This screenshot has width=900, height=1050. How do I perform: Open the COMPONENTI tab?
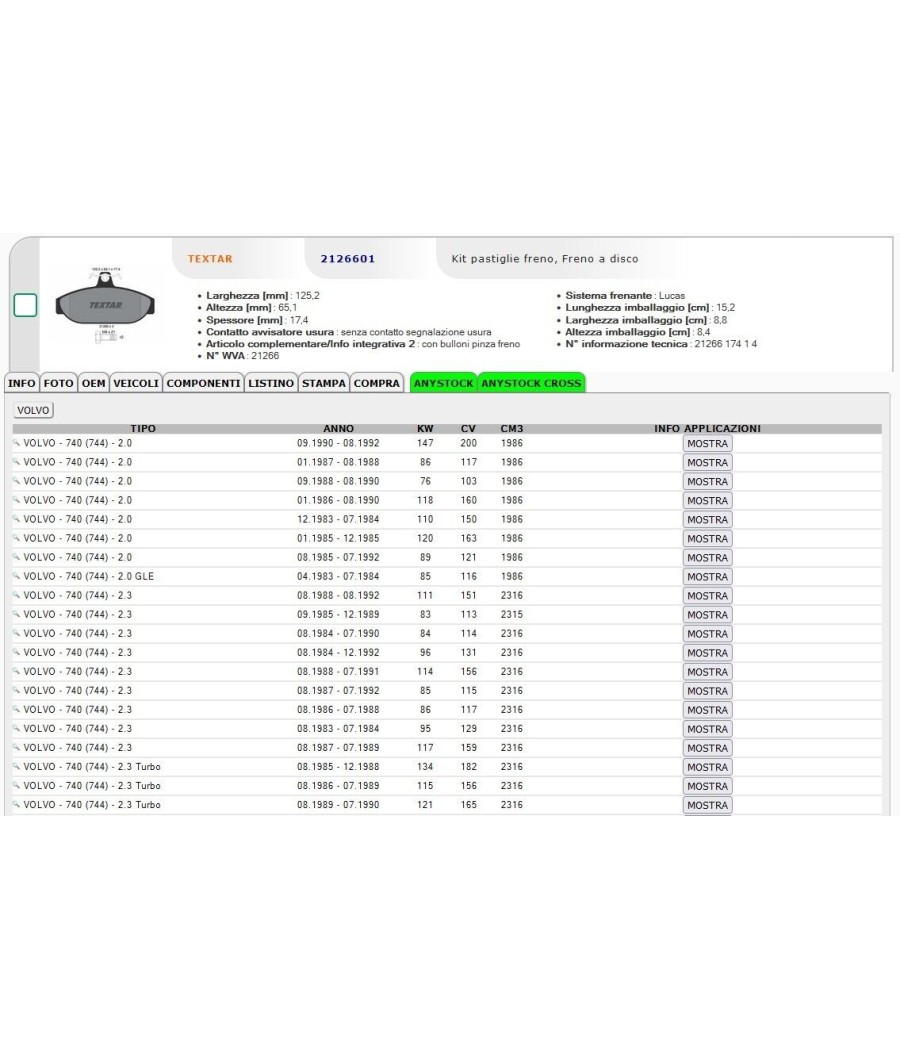[x=204, y=383]
